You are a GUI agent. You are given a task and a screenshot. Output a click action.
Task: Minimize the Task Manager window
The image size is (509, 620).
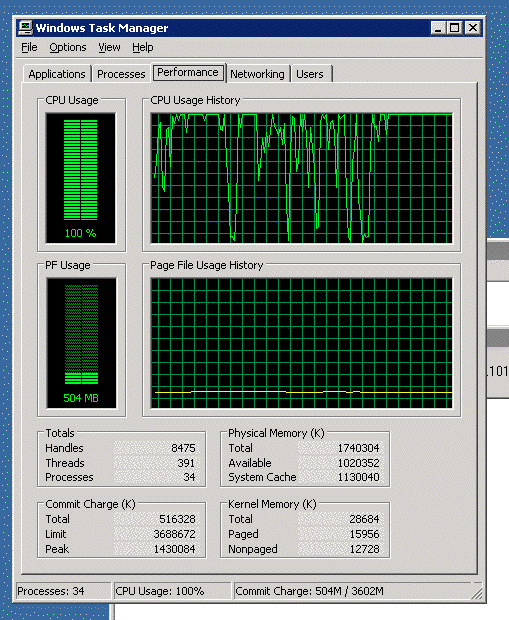[438, 28]
